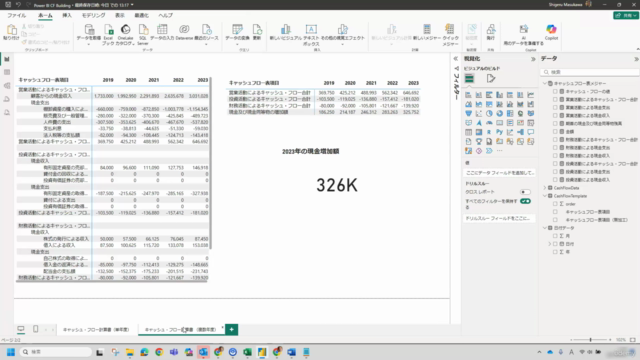Select the Python (Py) visual icon

[x=499, y=132]
